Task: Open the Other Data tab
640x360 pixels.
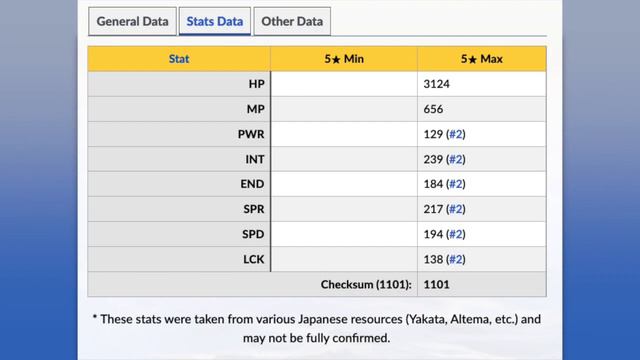Action: [x=292, y=21]
